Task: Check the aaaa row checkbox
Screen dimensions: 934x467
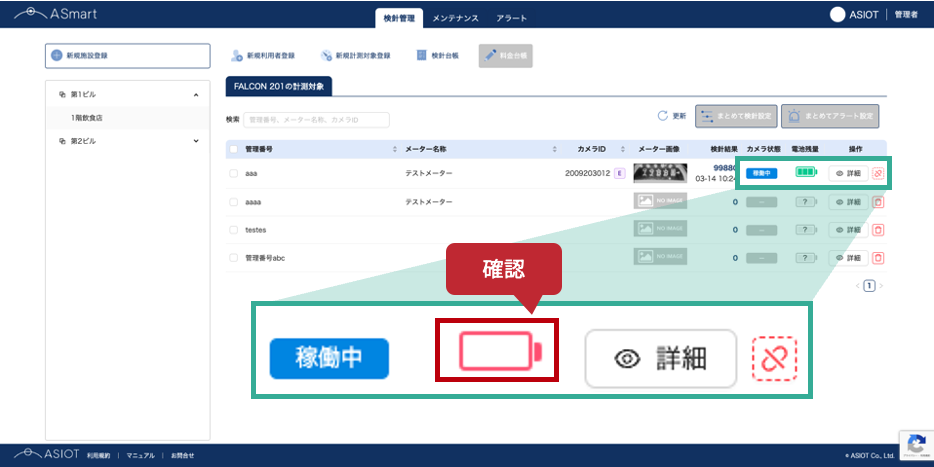Action: point(234,202)
